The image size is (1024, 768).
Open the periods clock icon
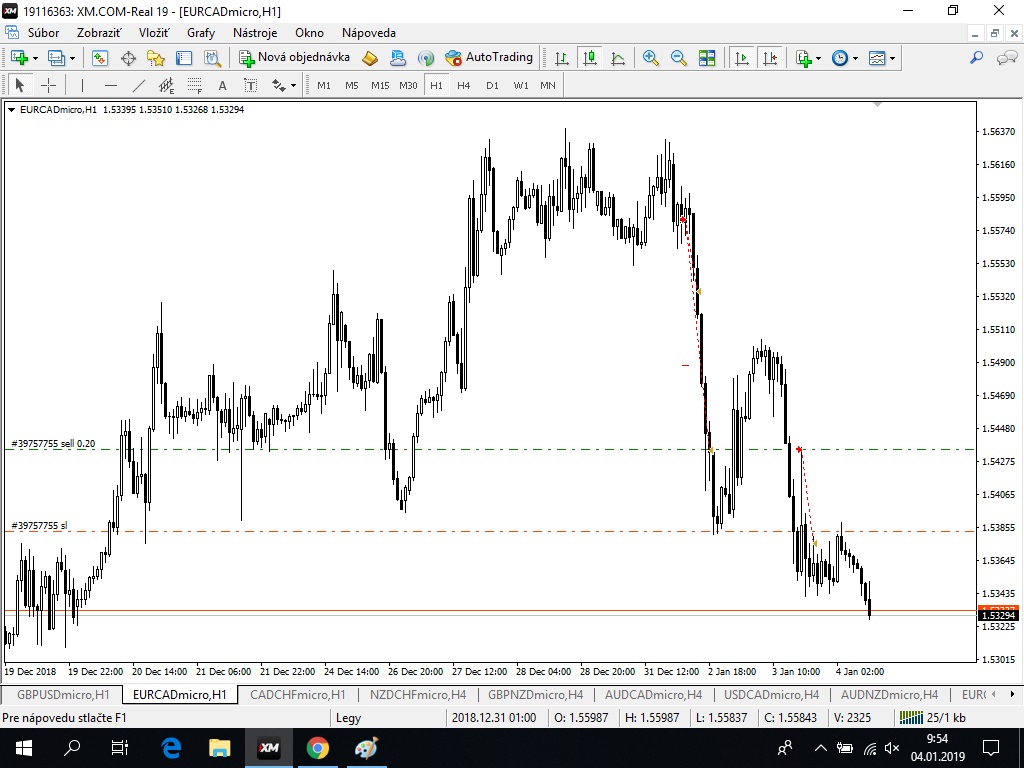pyautogui.click(x=840, y=58)
